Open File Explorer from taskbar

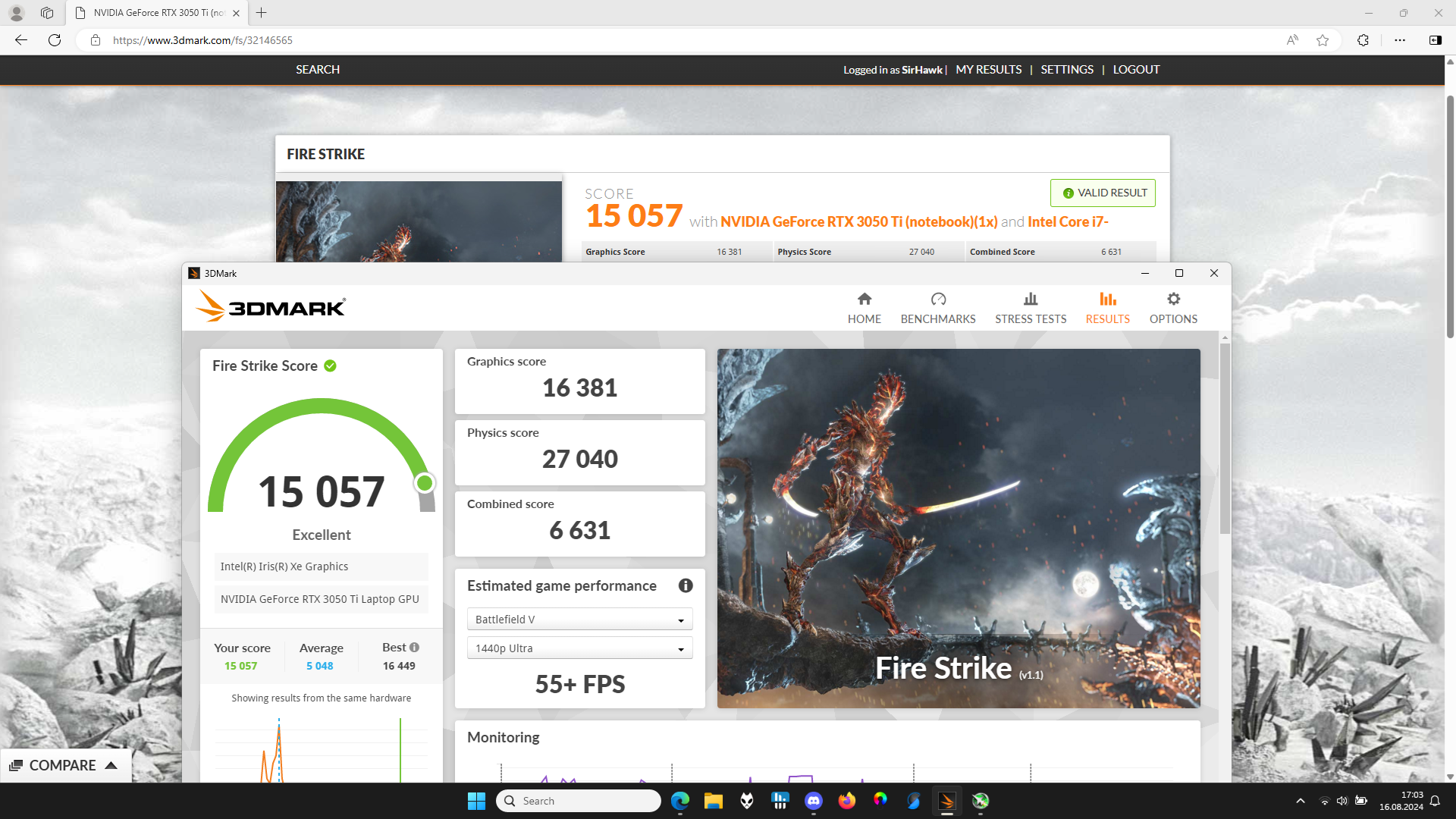pyautogui.click(x=714, y=801)
